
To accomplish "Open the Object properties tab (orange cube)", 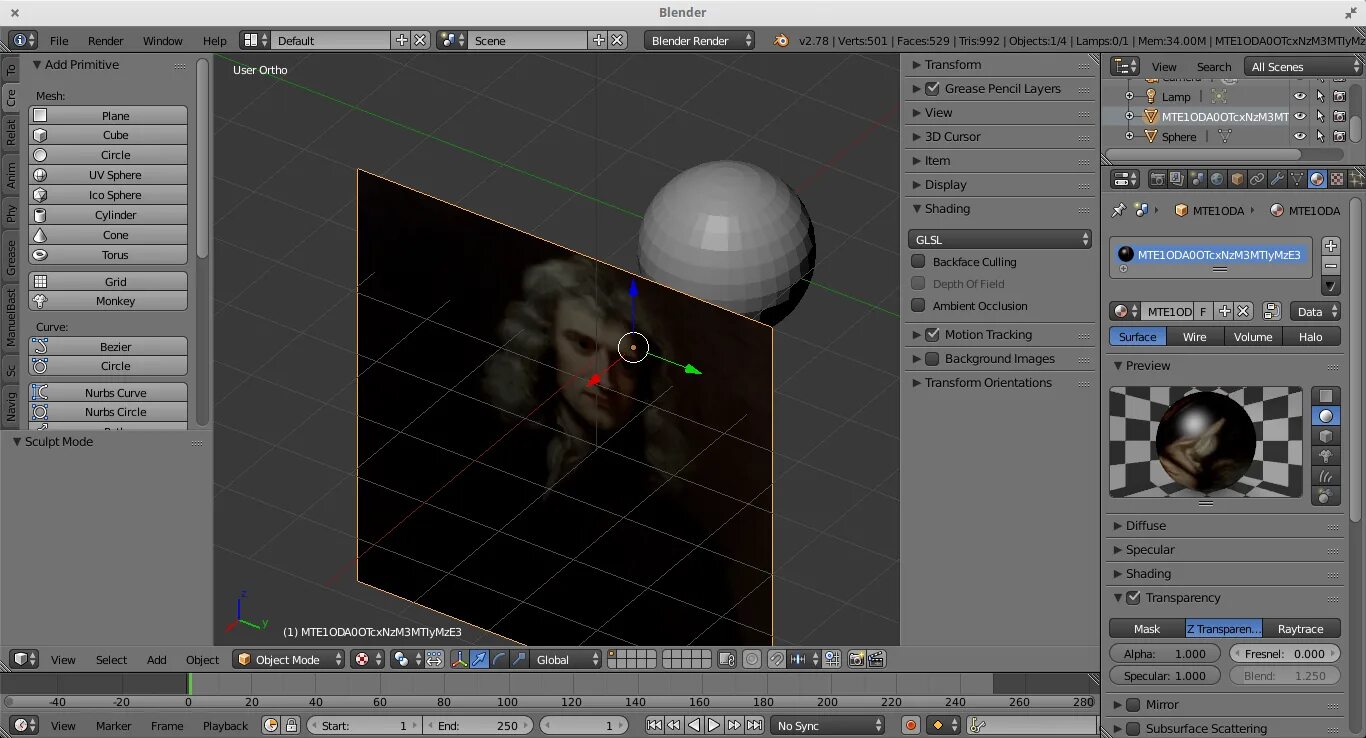I will [x=1237, y=179].
